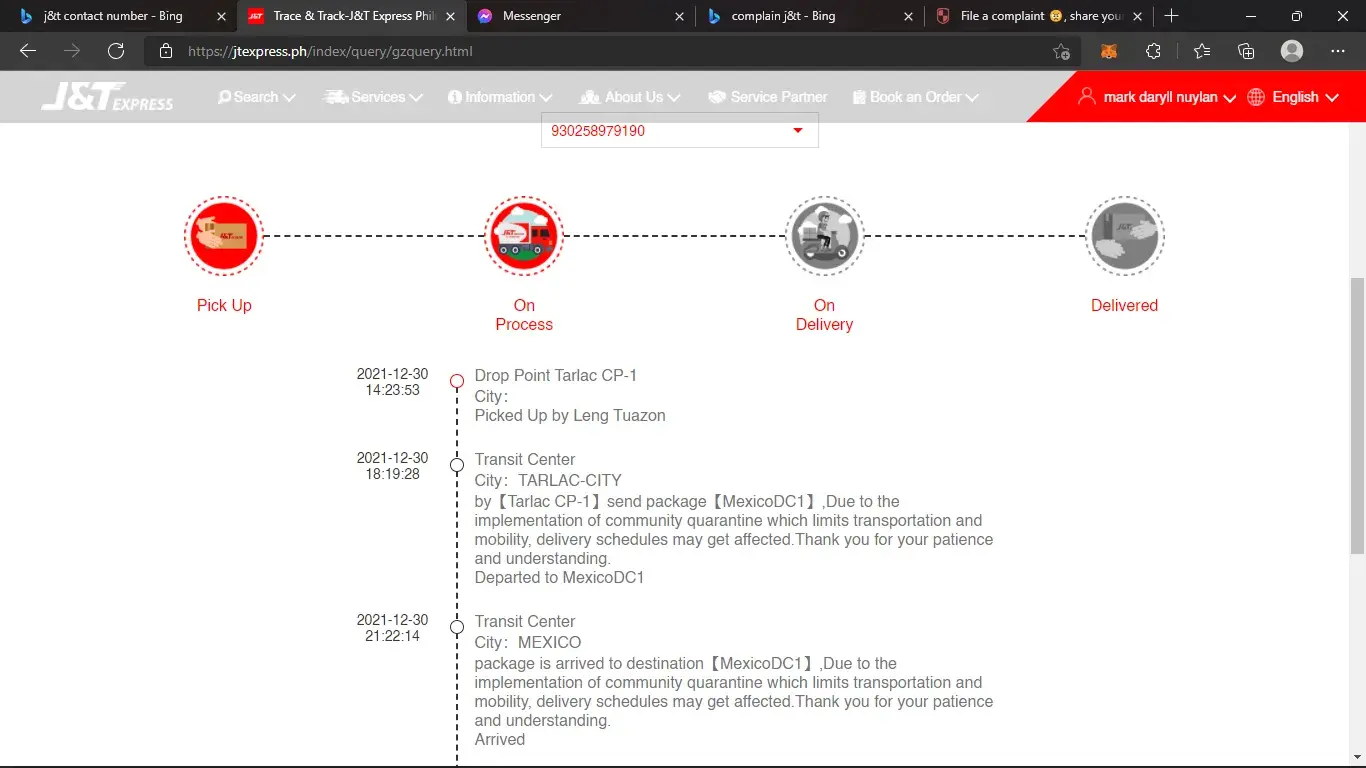Open the Service Partner link
This screenshot has height=768, width=1366.
pos(768,97)
